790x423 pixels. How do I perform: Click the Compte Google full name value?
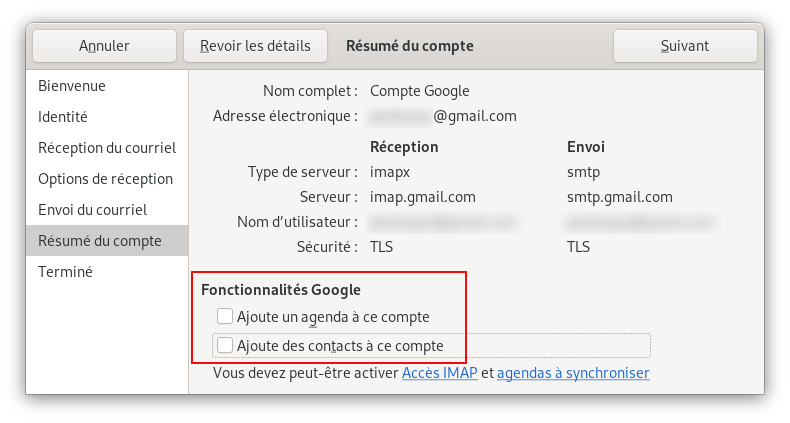[420, 91]
